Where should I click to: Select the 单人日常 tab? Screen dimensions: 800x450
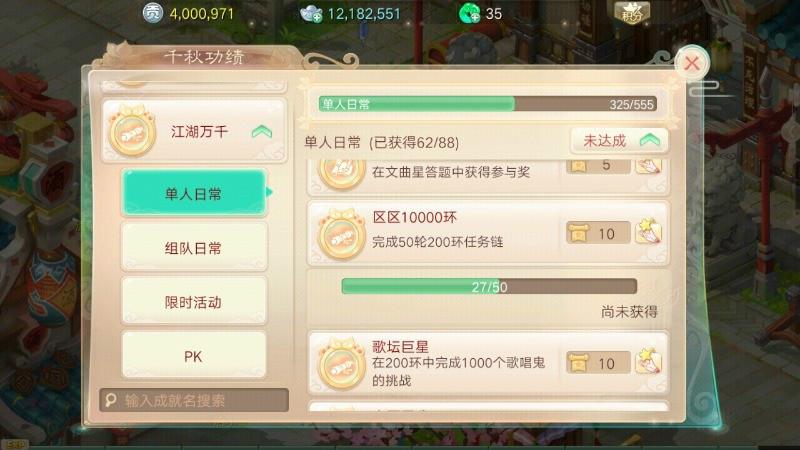coord(194,193)
